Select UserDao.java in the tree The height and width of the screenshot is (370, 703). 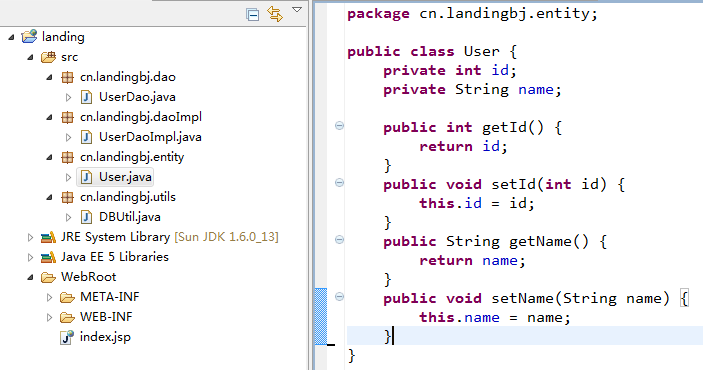[137, 97]
